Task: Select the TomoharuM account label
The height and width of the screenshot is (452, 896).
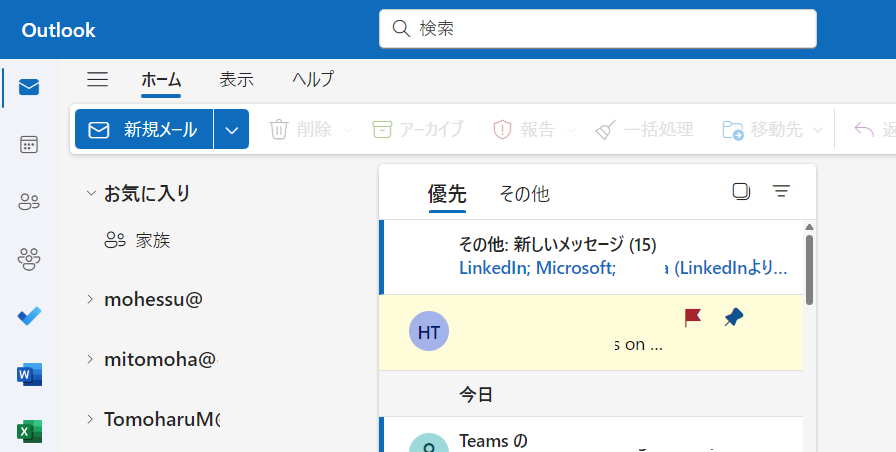Action: (162, 419)
